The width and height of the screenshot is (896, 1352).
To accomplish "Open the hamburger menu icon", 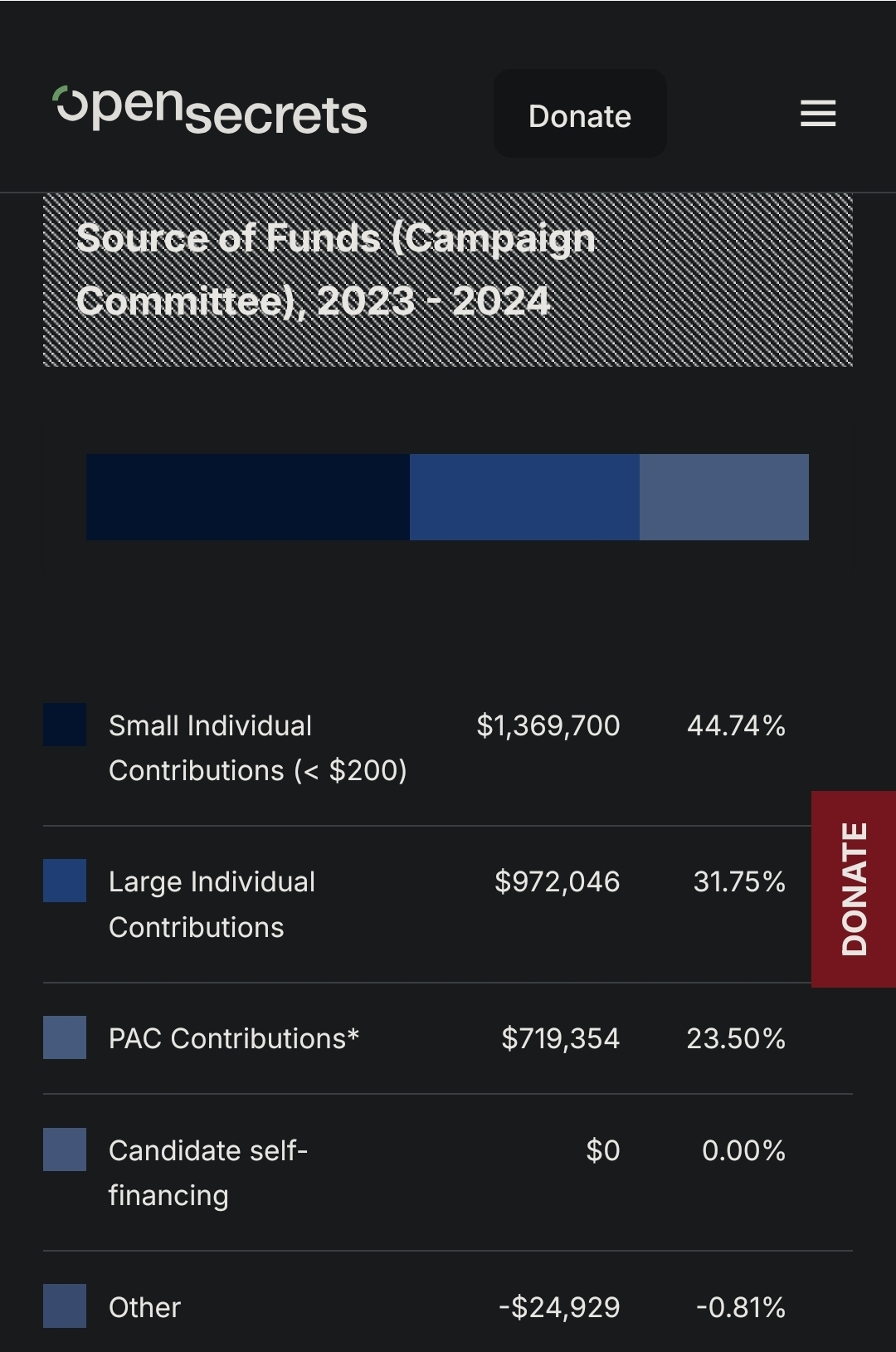I will coord(817,114).
